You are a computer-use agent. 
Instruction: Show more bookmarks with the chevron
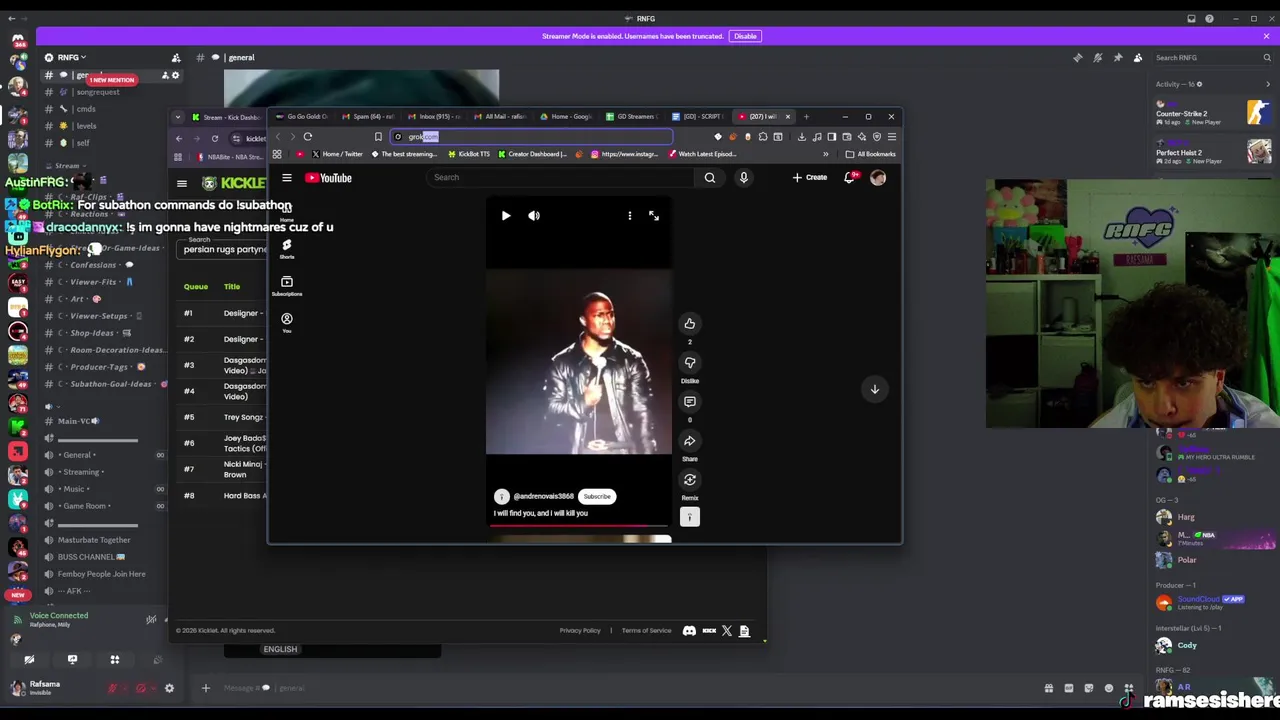(x=826, y=154)
